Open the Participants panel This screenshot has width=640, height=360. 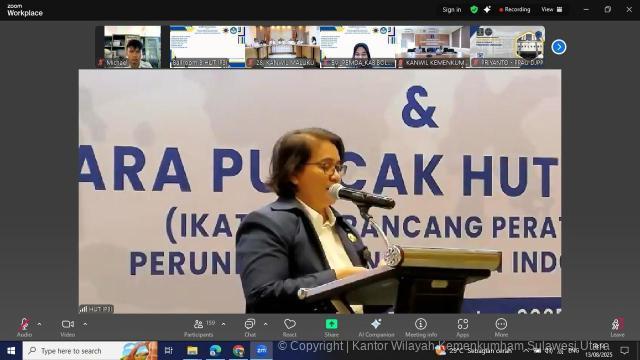click(199, 328)
